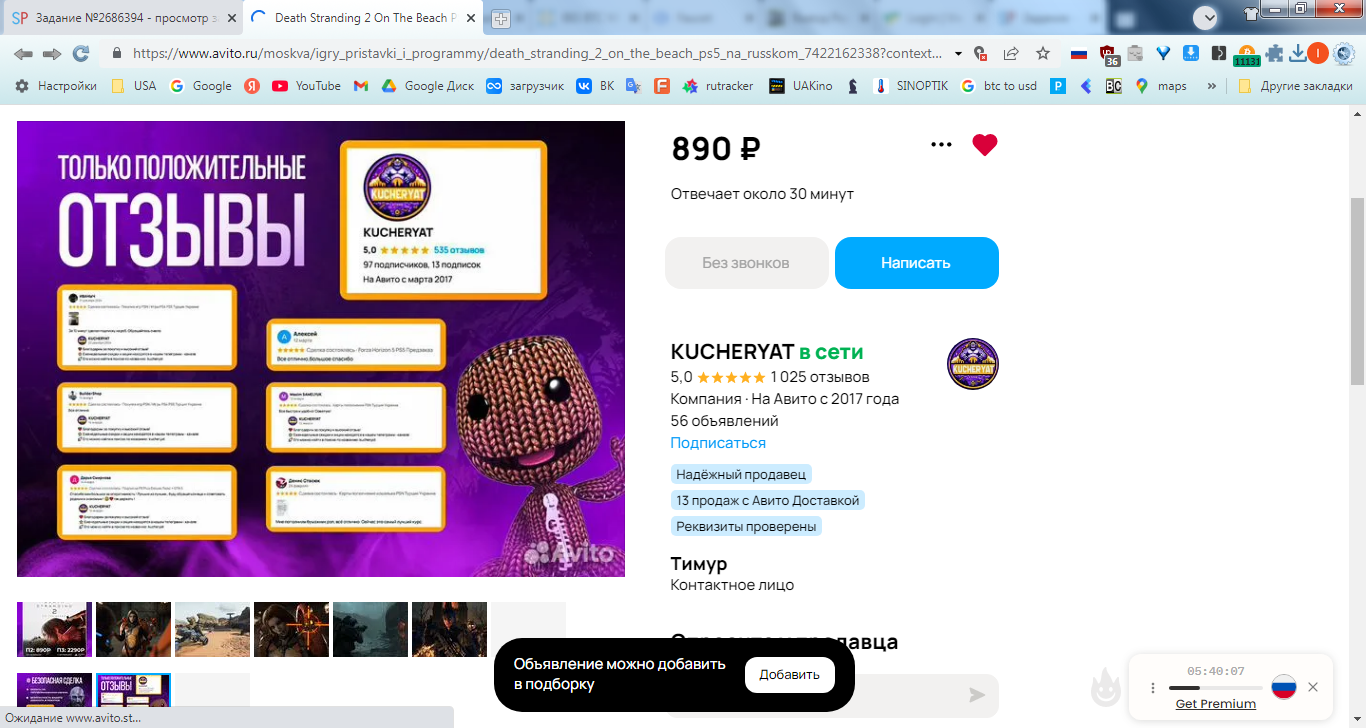Open the Другие закладки folder
The height and width of the screenshot is (728, 1366).
click(x=1295, y=86)
